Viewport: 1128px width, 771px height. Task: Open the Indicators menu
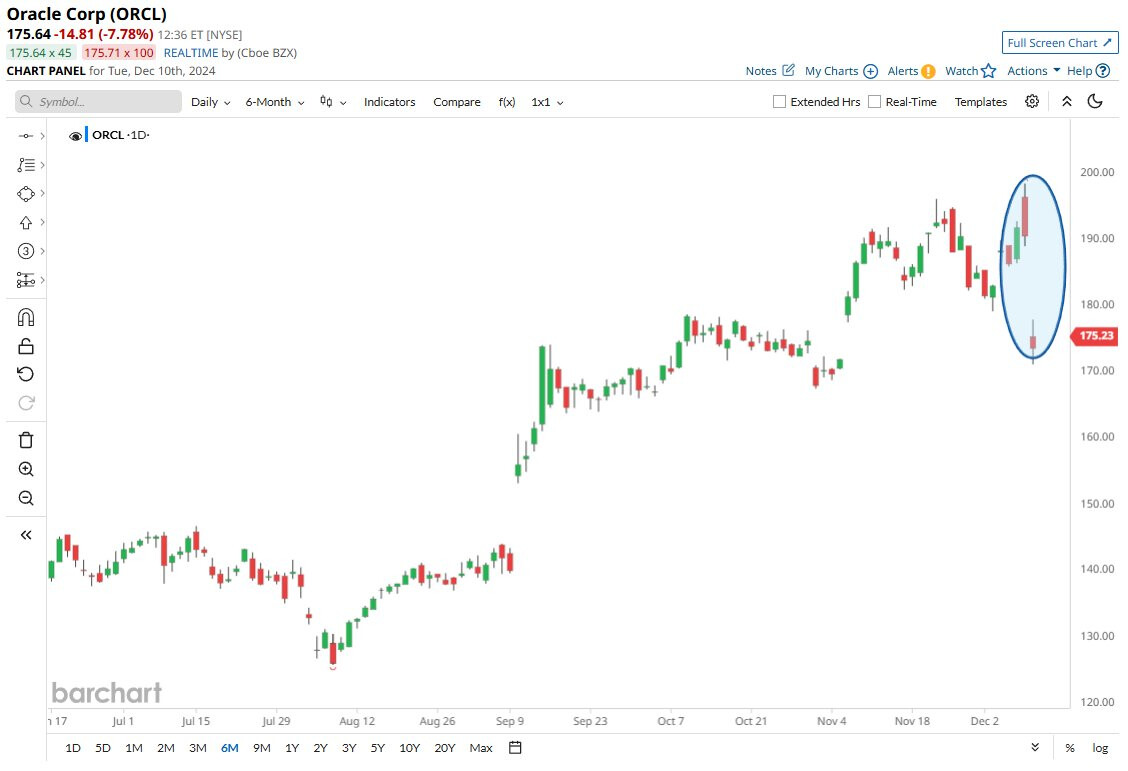(x=389, y=102)
